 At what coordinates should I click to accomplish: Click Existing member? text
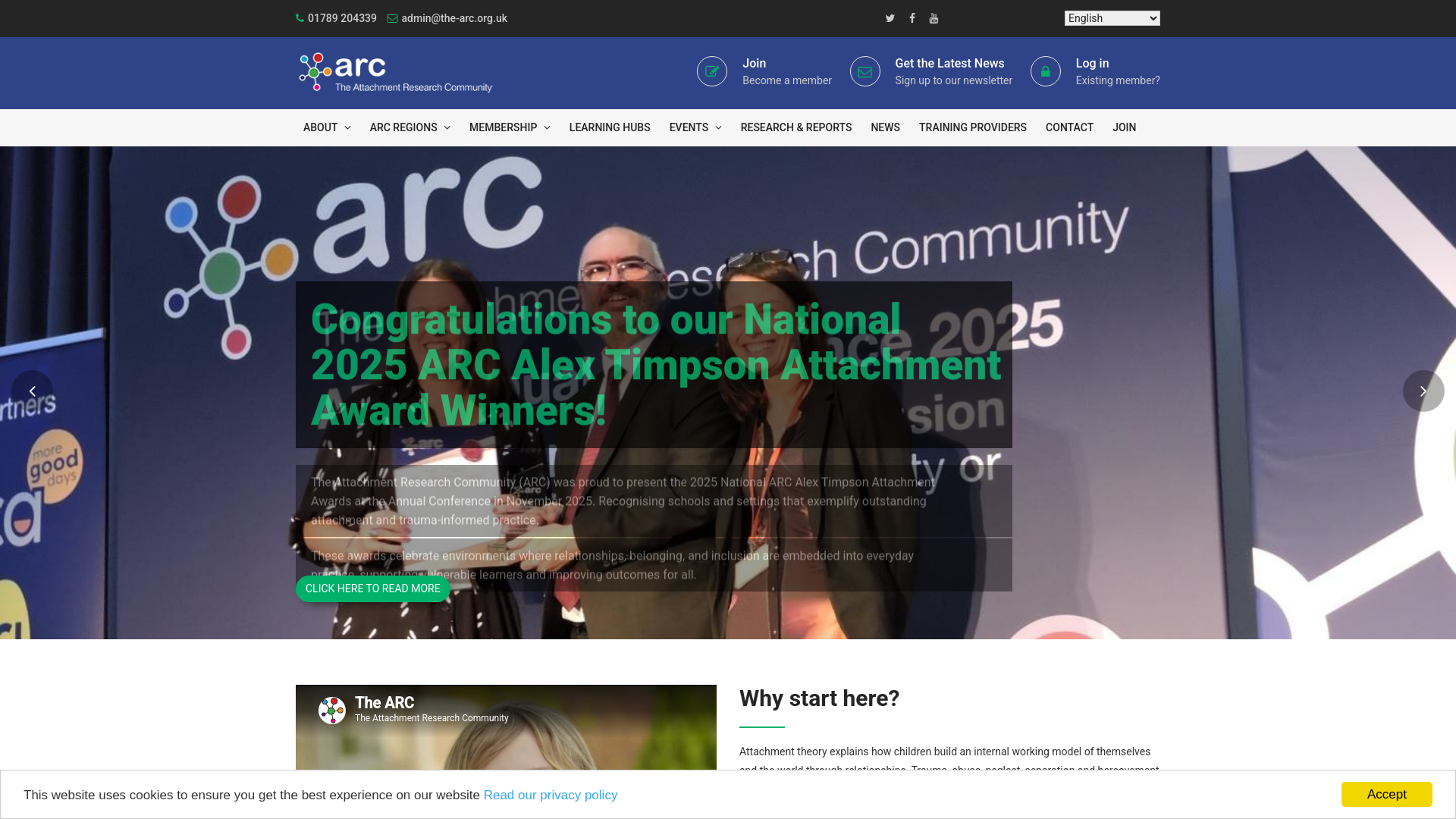pos(1118,80)
